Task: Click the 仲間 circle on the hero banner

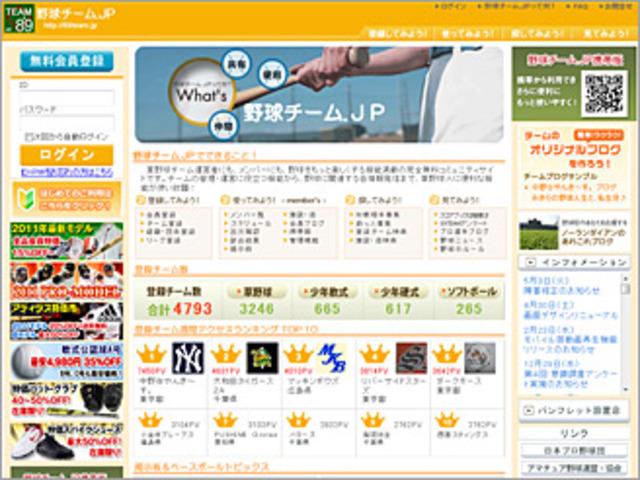Action: tap(223, 125)
